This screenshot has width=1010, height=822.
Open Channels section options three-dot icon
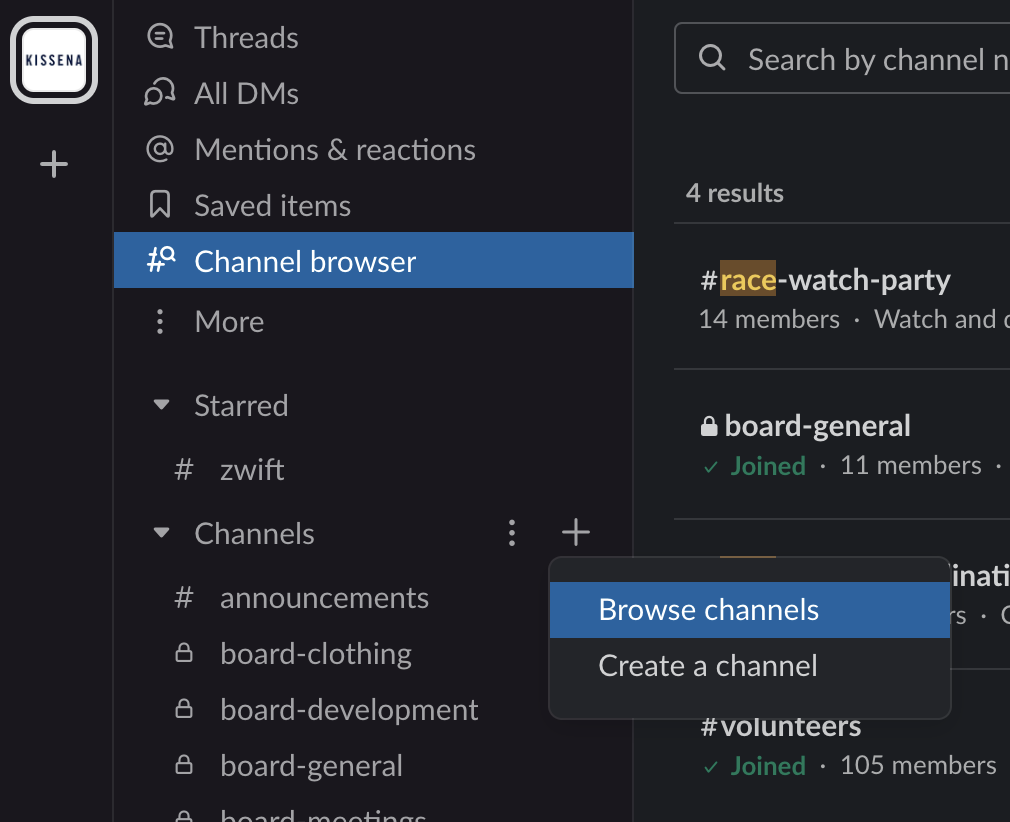click(x=512, y=533)
